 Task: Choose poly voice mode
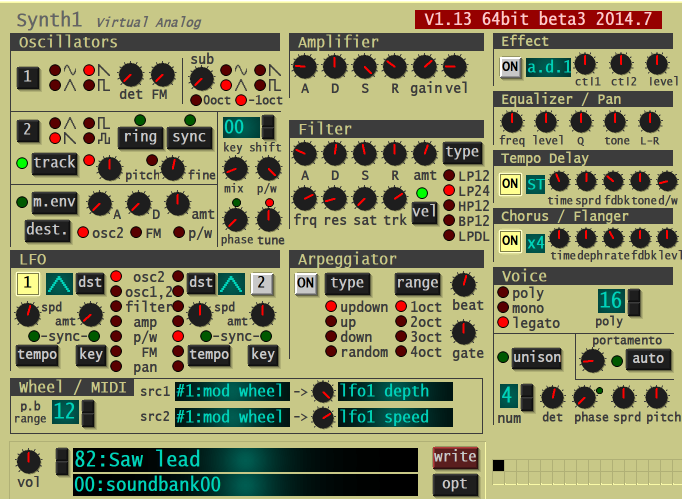coord(503,292)
